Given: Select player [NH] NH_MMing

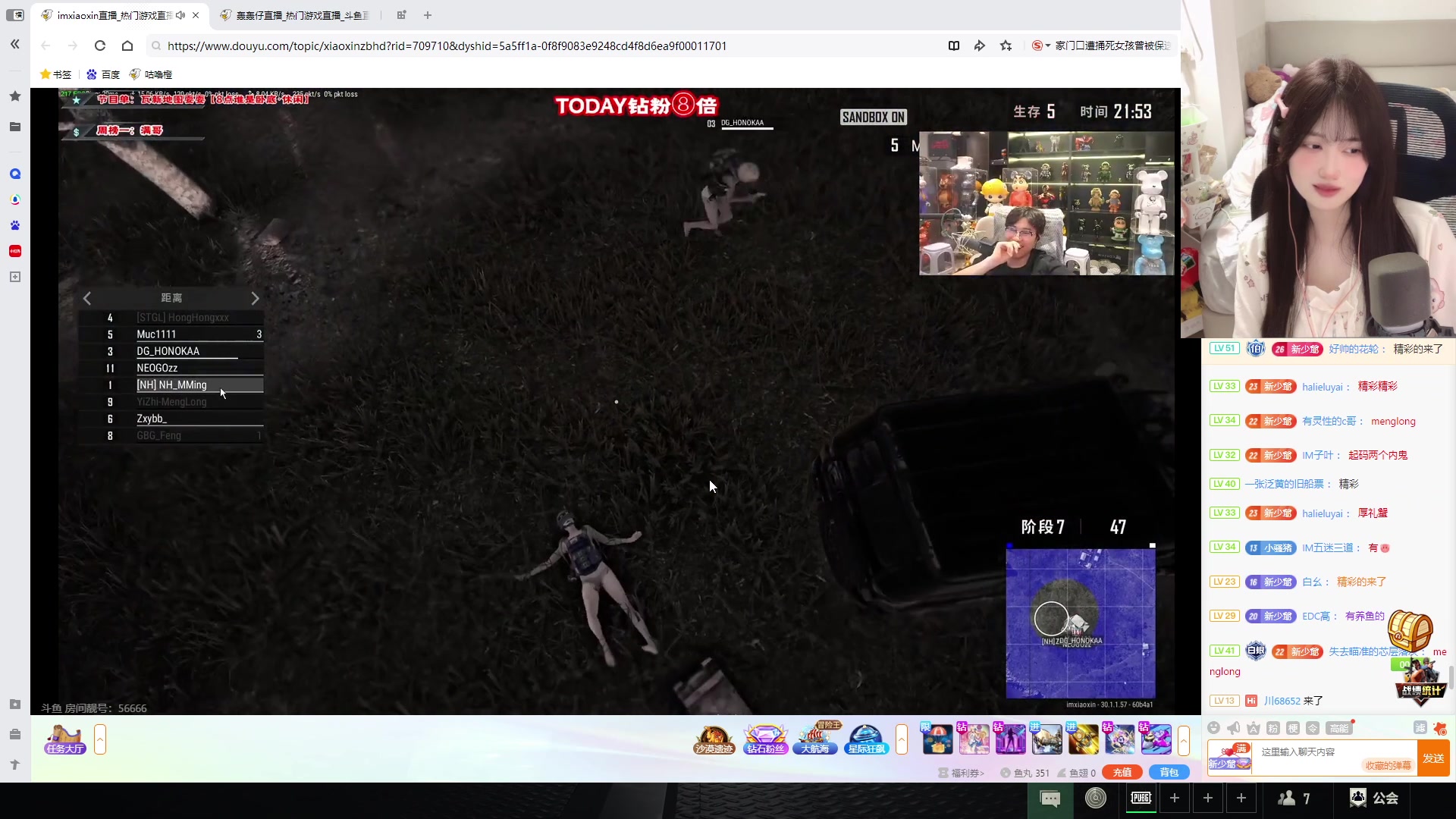Looking at the screenshot, I should [x=171, y=385].
